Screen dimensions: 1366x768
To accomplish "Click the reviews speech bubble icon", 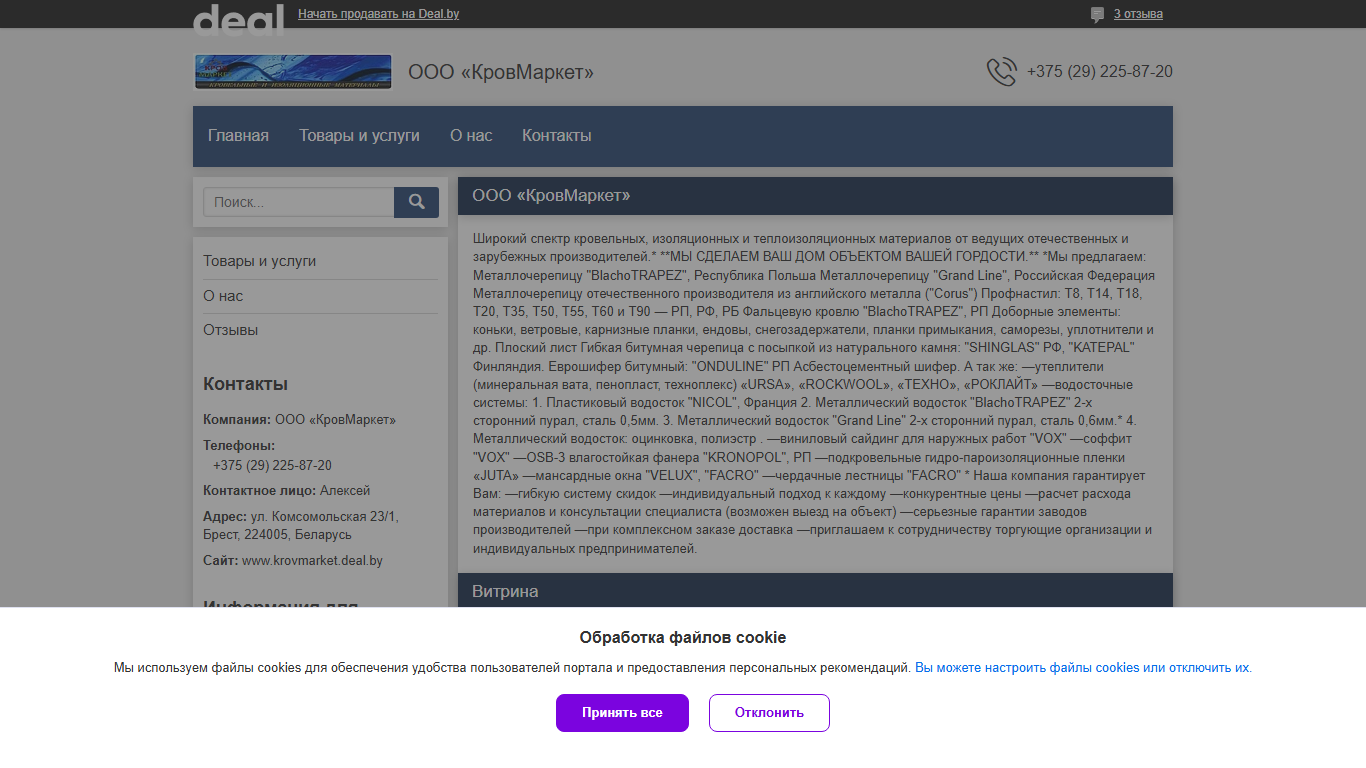I will pyautogui.click(x=1097, y=14).
